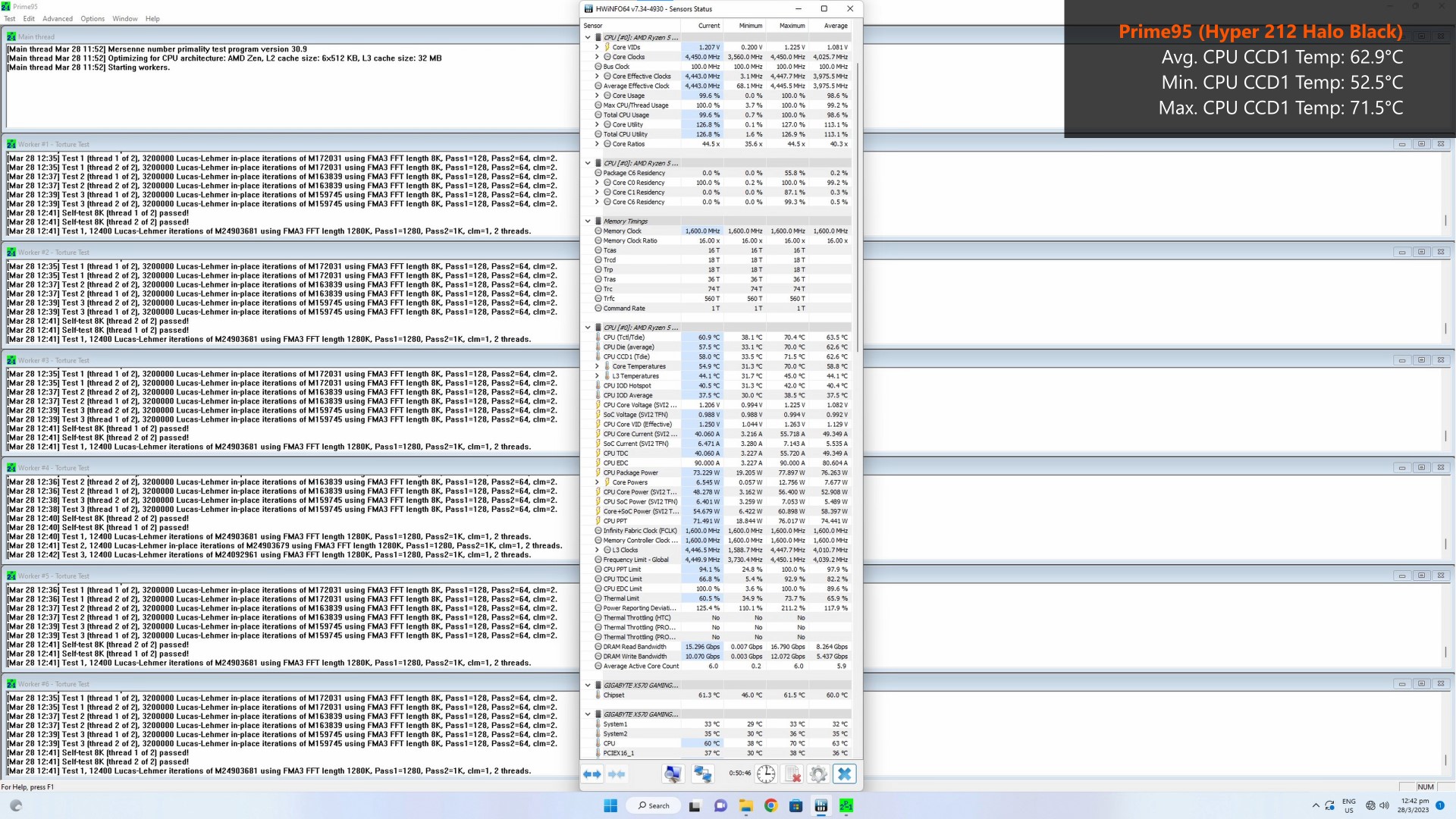Open the Options menu in Prime95
Viewport: 1456px width, 819px height.
[93, 18]
